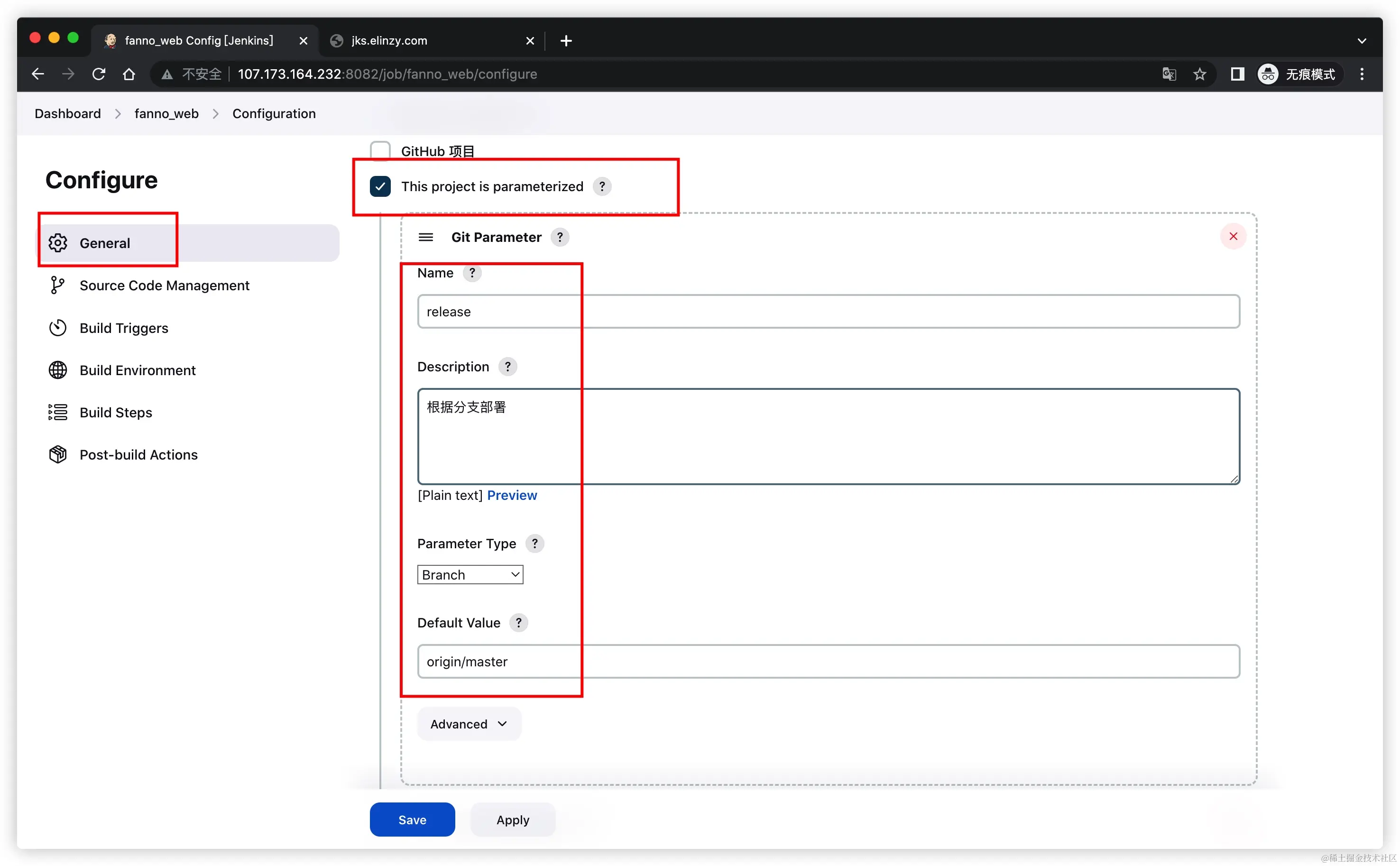Click the Name field containing release
This screenshot has width=1400, height=866.
[829, 312]
